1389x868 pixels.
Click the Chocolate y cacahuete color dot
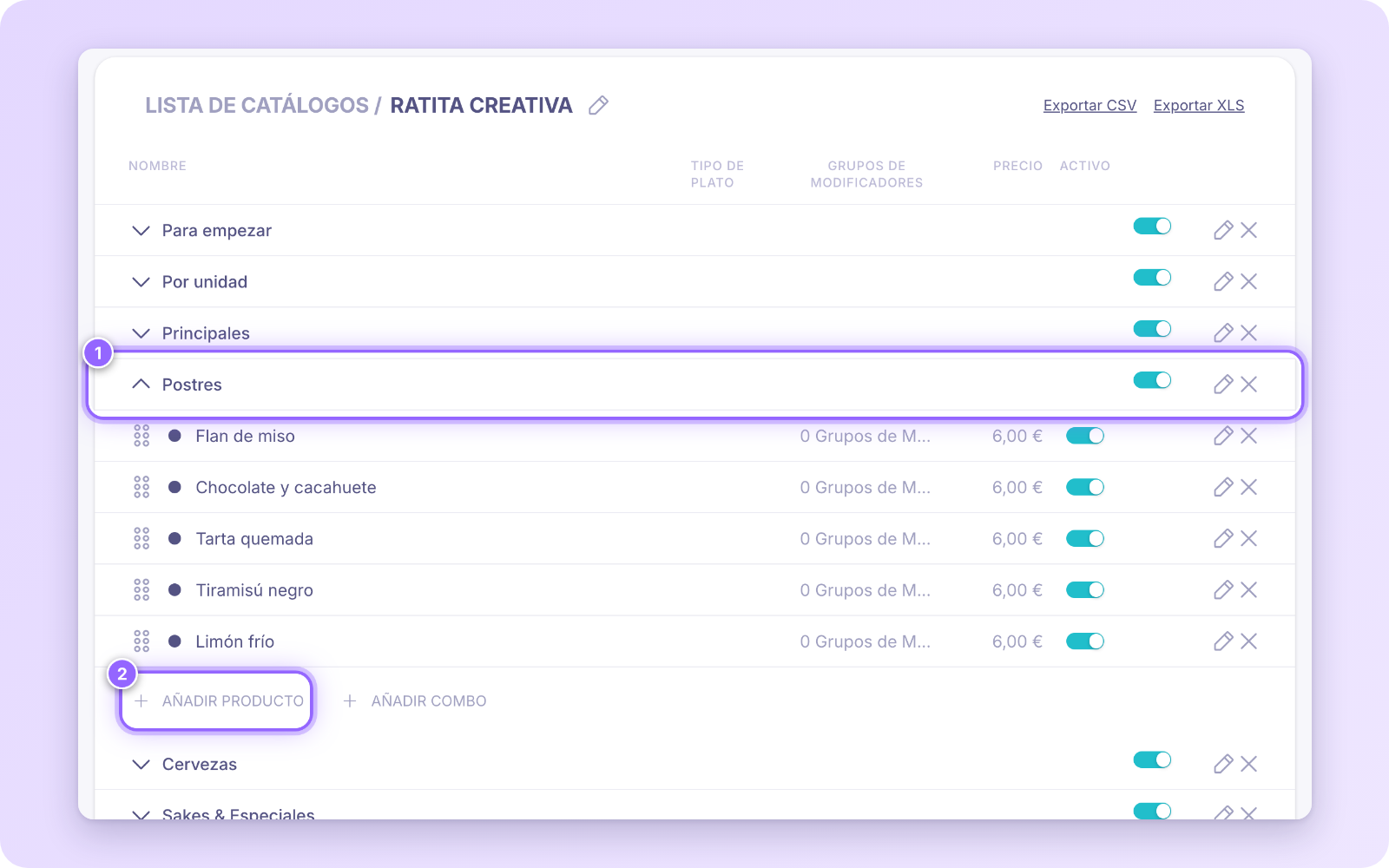pyautogui.click(x=174, y=487)
